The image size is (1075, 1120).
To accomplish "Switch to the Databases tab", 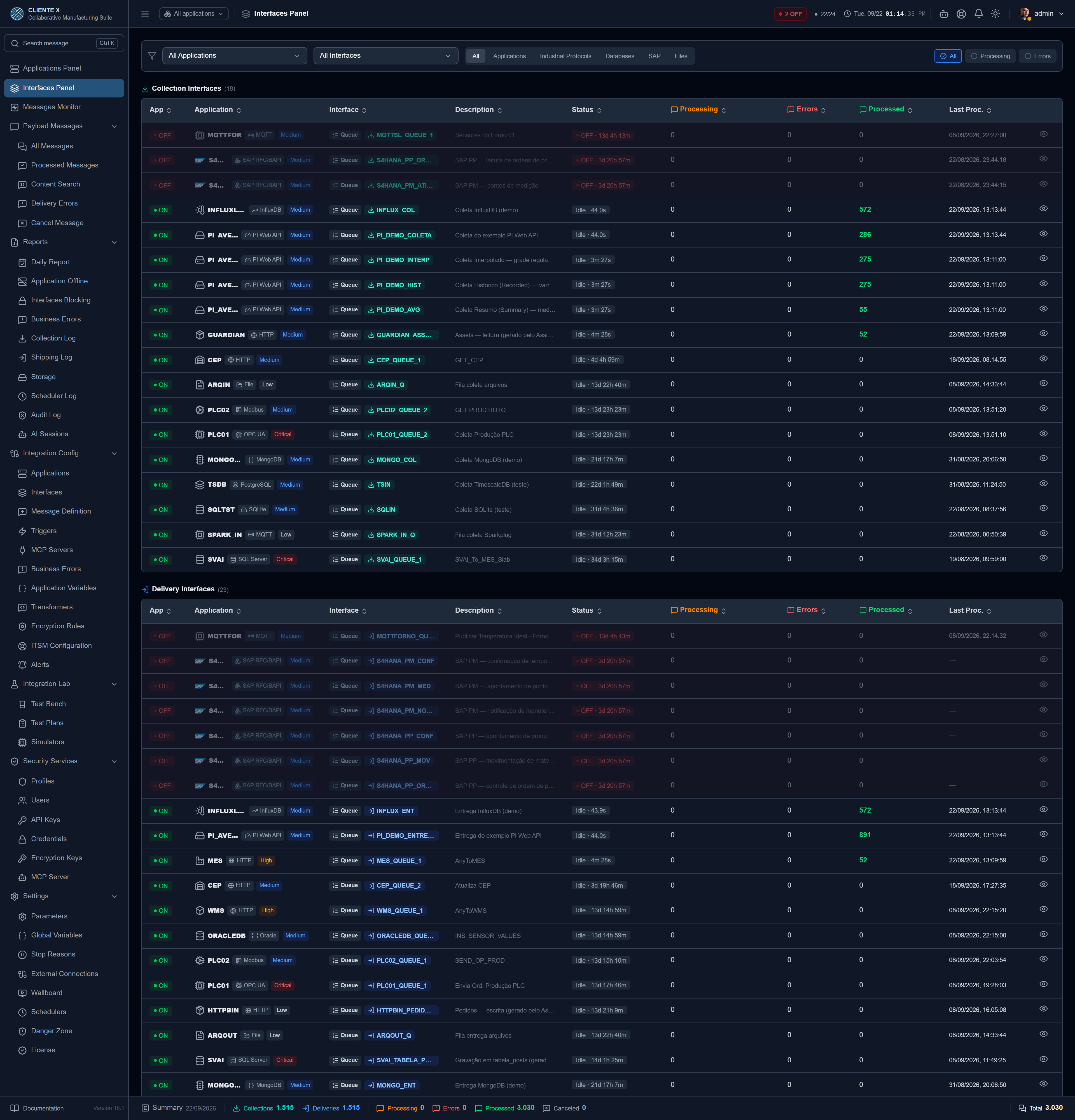I will [x=620, y=56].
